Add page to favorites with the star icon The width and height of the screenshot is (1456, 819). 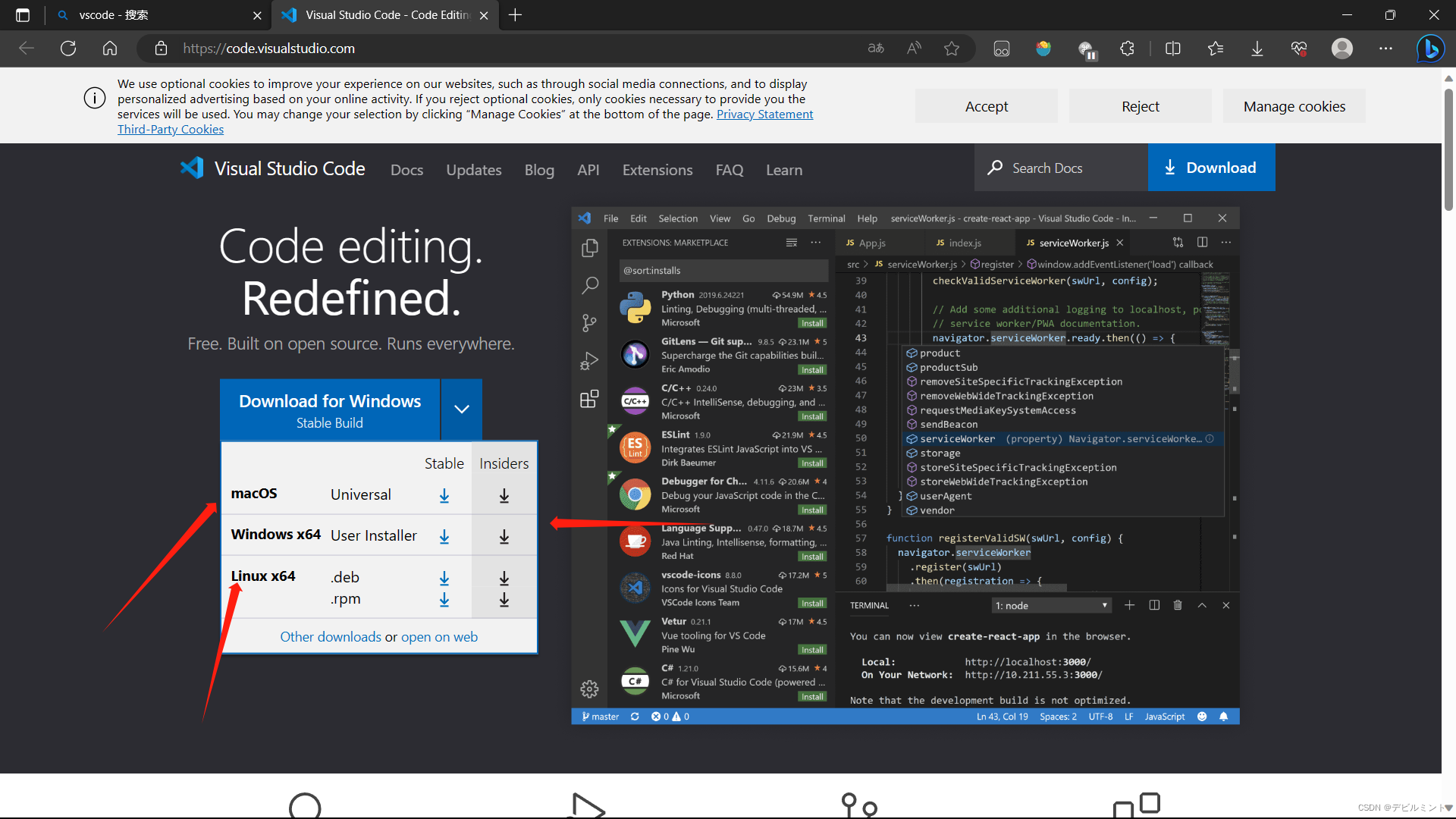pos(952,48)
